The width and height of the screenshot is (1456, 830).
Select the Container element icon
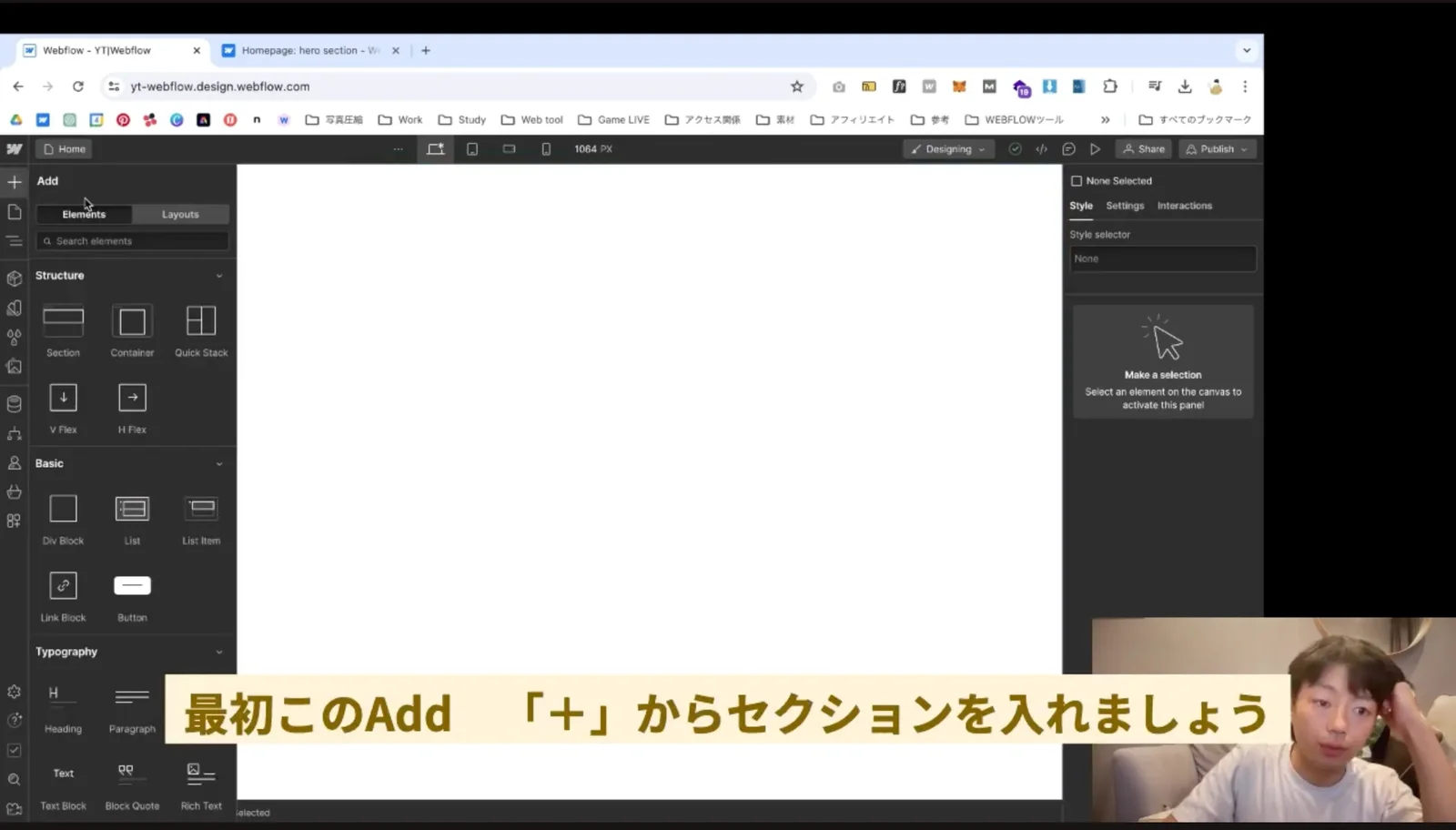[132, 321]
